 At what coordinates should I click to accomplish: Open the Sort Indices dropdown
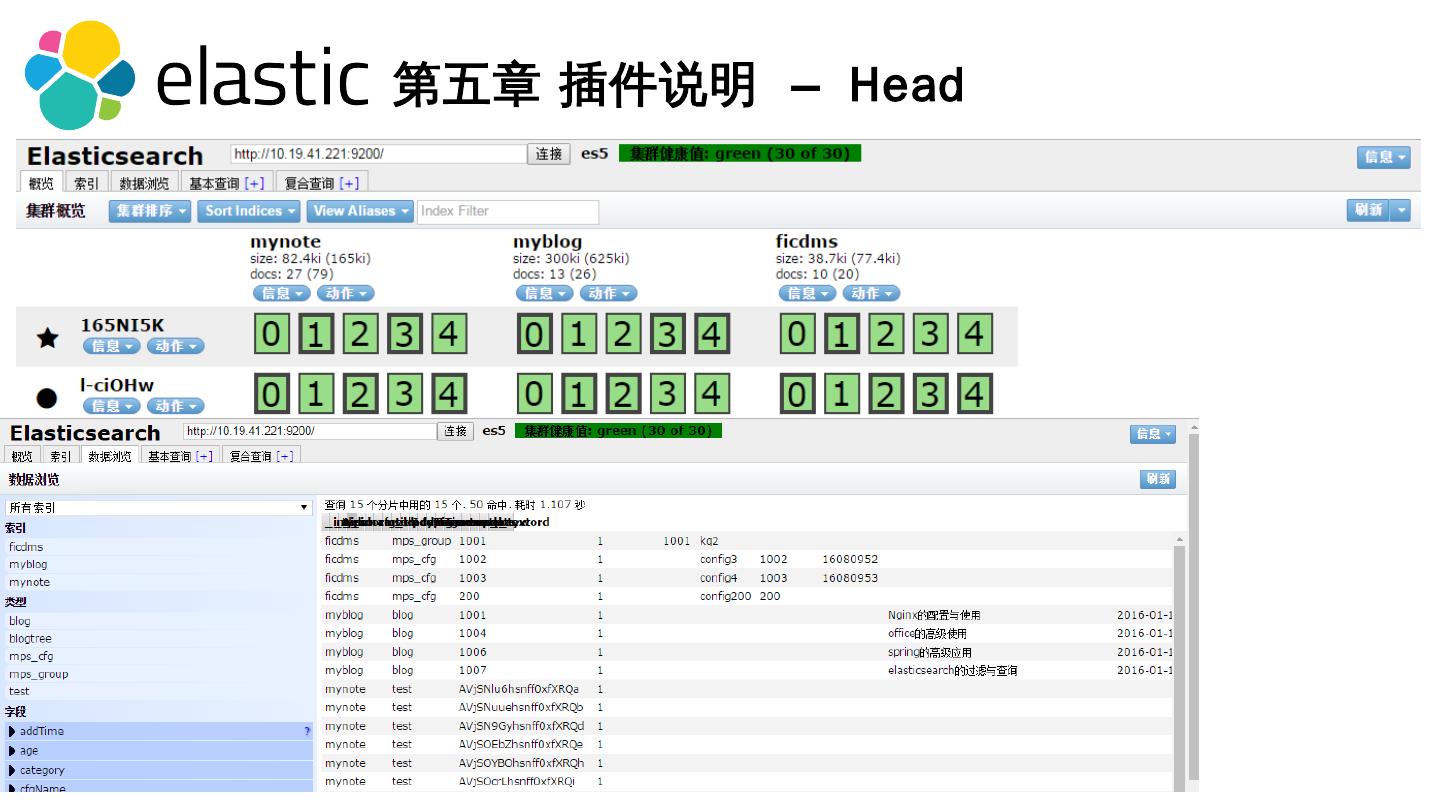[250, 211]
